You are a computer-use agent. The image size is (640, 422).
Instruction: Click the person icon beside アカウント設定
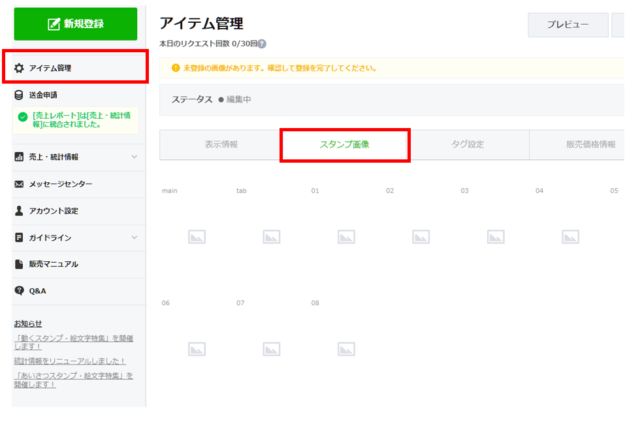19,211
